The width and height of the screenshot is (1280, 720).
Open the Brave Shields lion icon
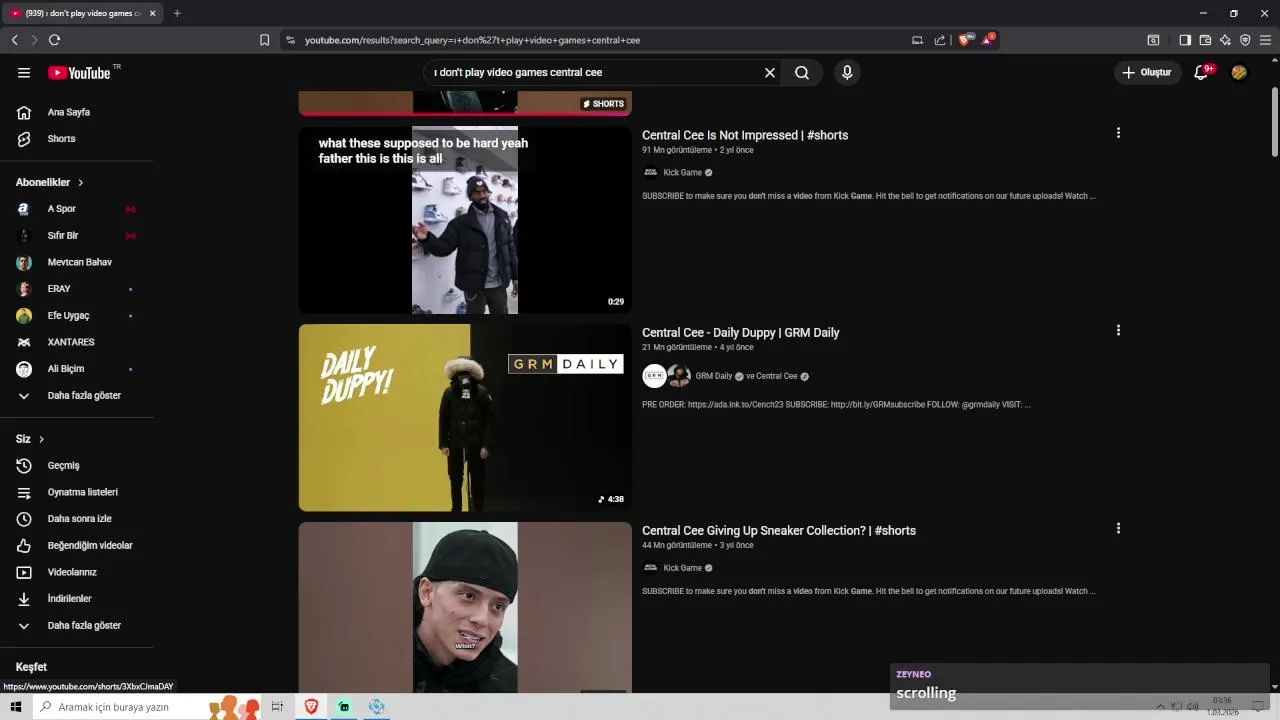(x=964, y=40)
